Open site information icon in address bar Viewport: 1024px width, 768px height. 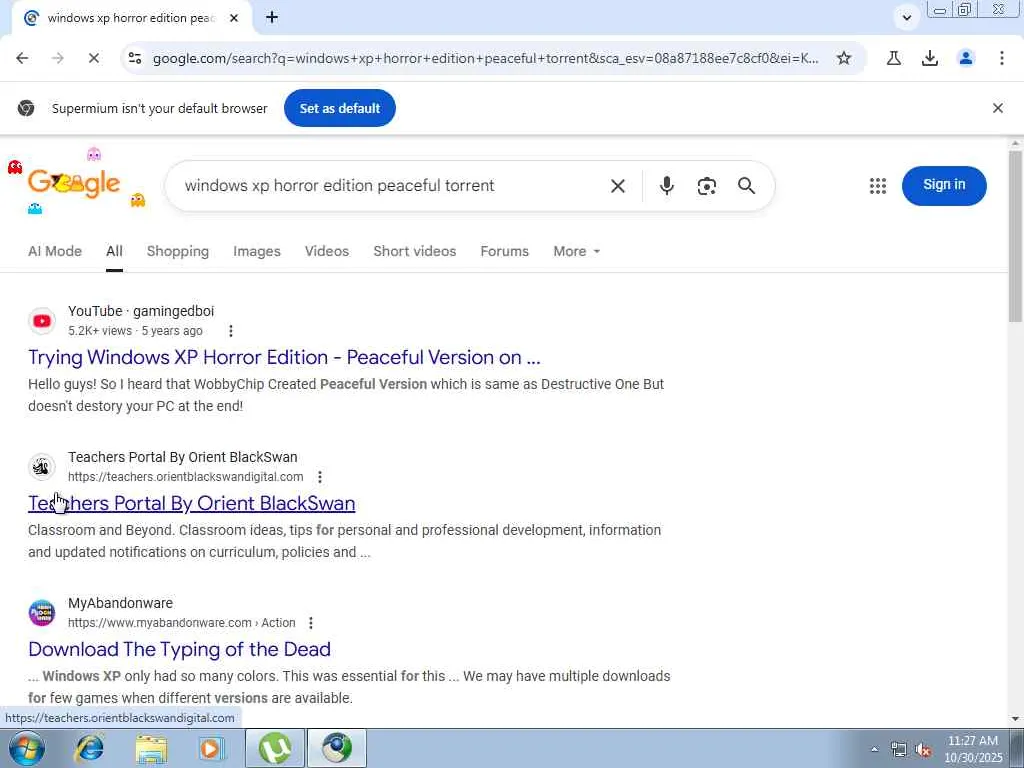coord(135,58)
